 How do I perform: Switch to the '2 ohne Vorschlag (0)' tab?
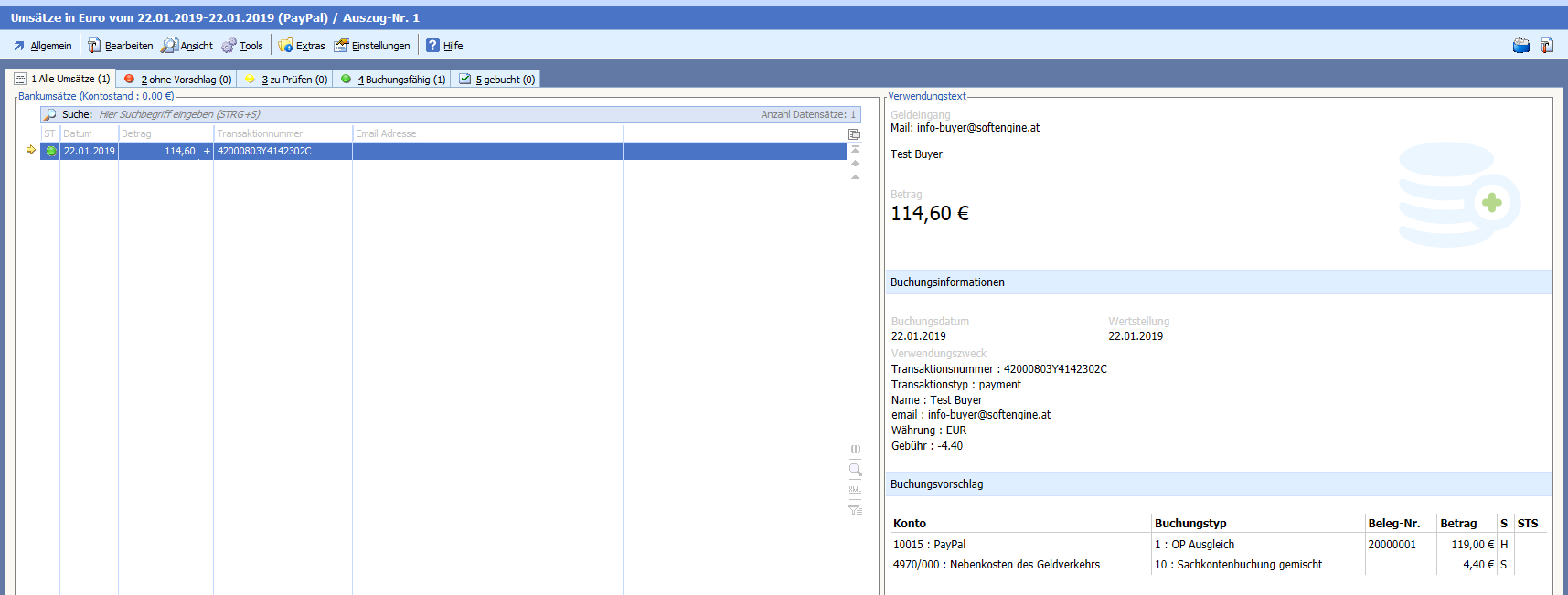coord(177,80)
